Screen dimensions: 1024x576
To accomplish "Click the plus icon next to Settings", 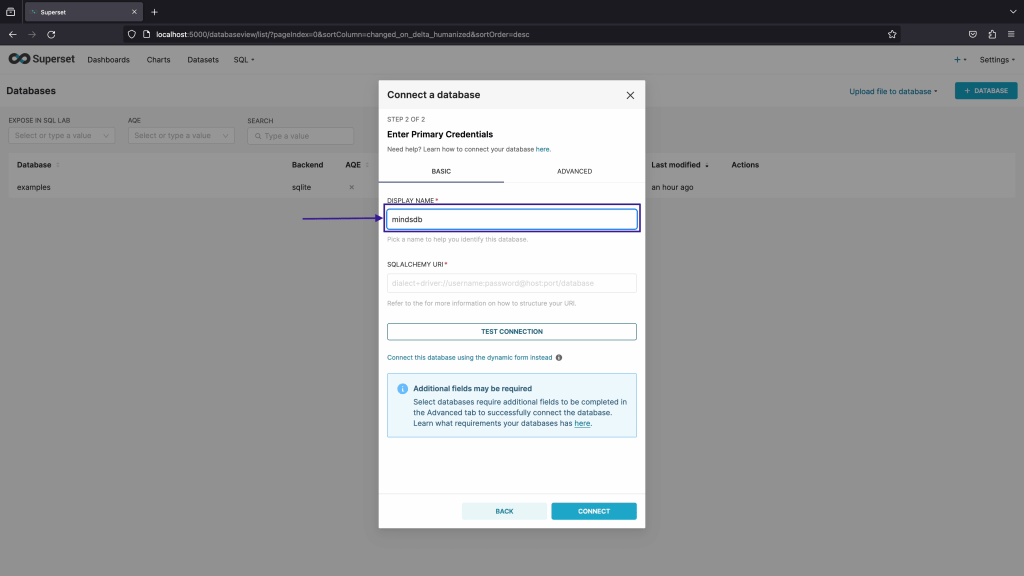I will (x=959, y=60).
